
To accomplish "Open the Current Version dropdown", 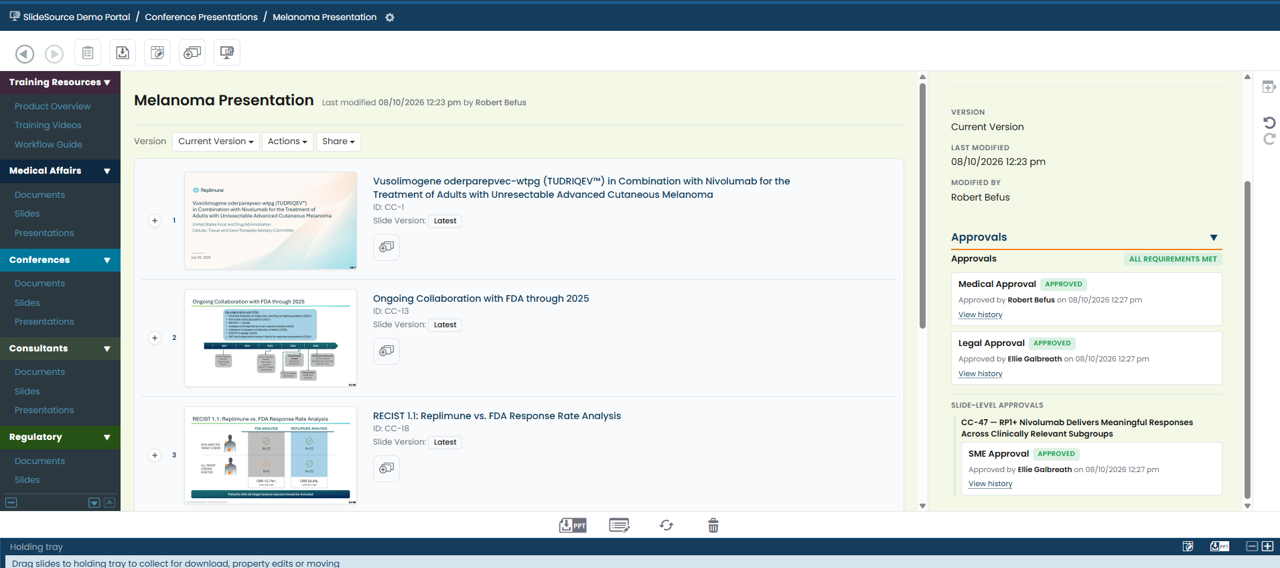I will coord(216,142).
